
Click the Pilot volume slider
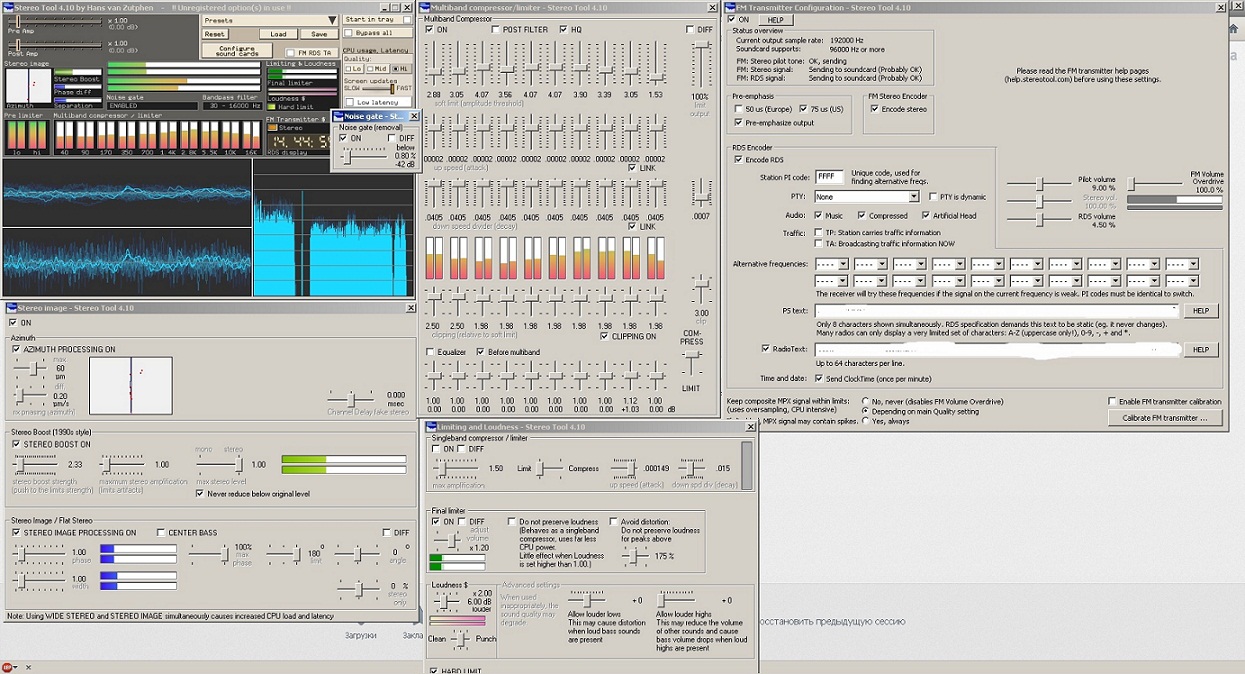[1039, 184]
